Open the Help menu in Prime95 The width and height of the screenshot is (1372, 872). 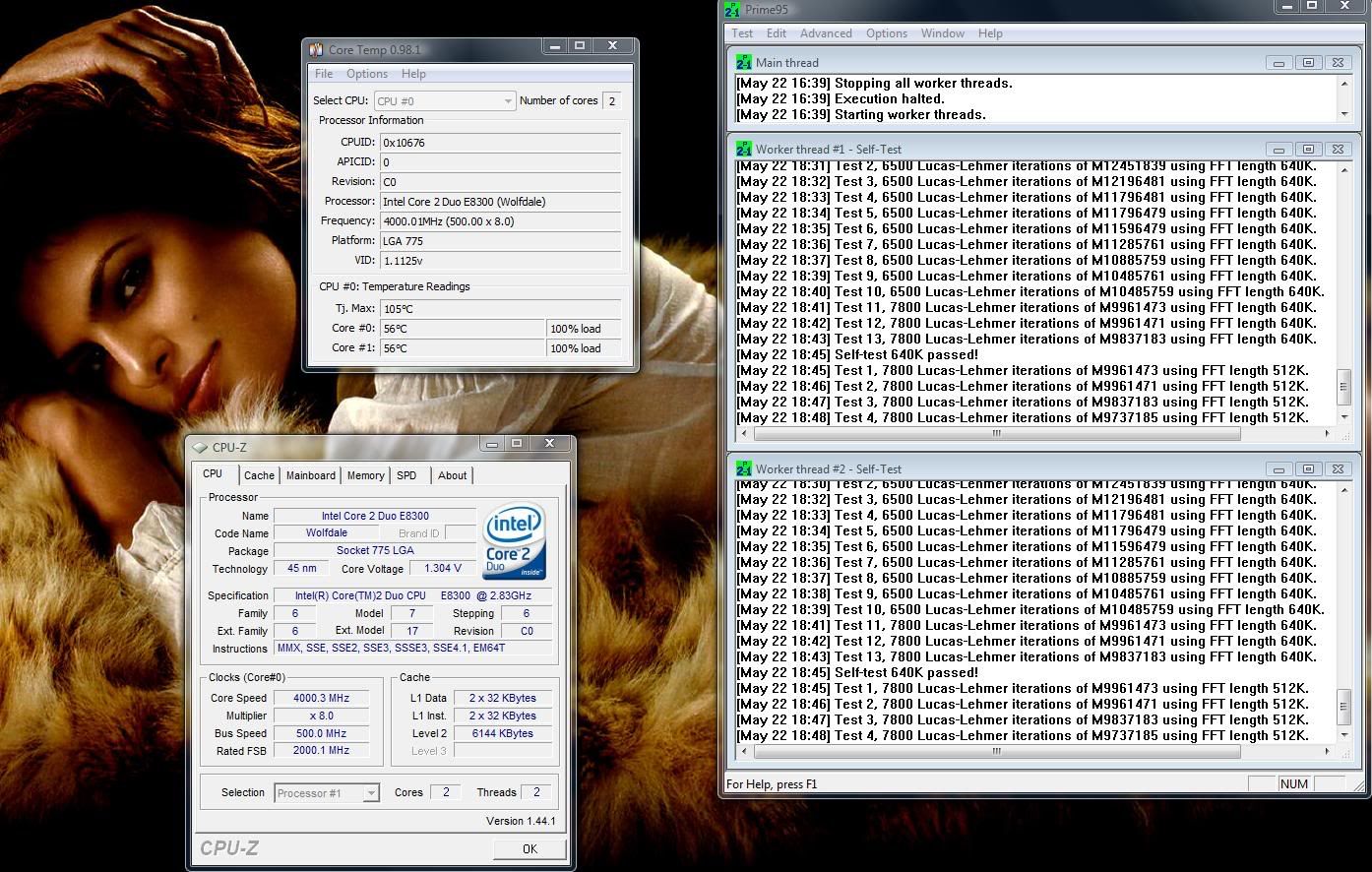click(990, 33)
